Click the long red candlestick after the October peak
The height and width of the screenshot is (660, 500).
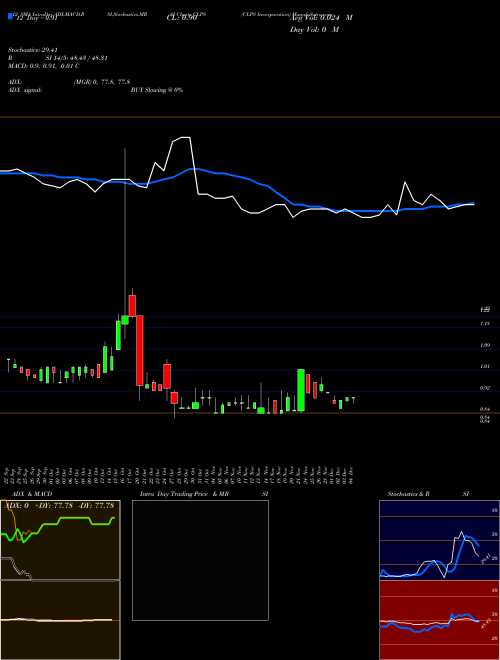coord(139,350)
